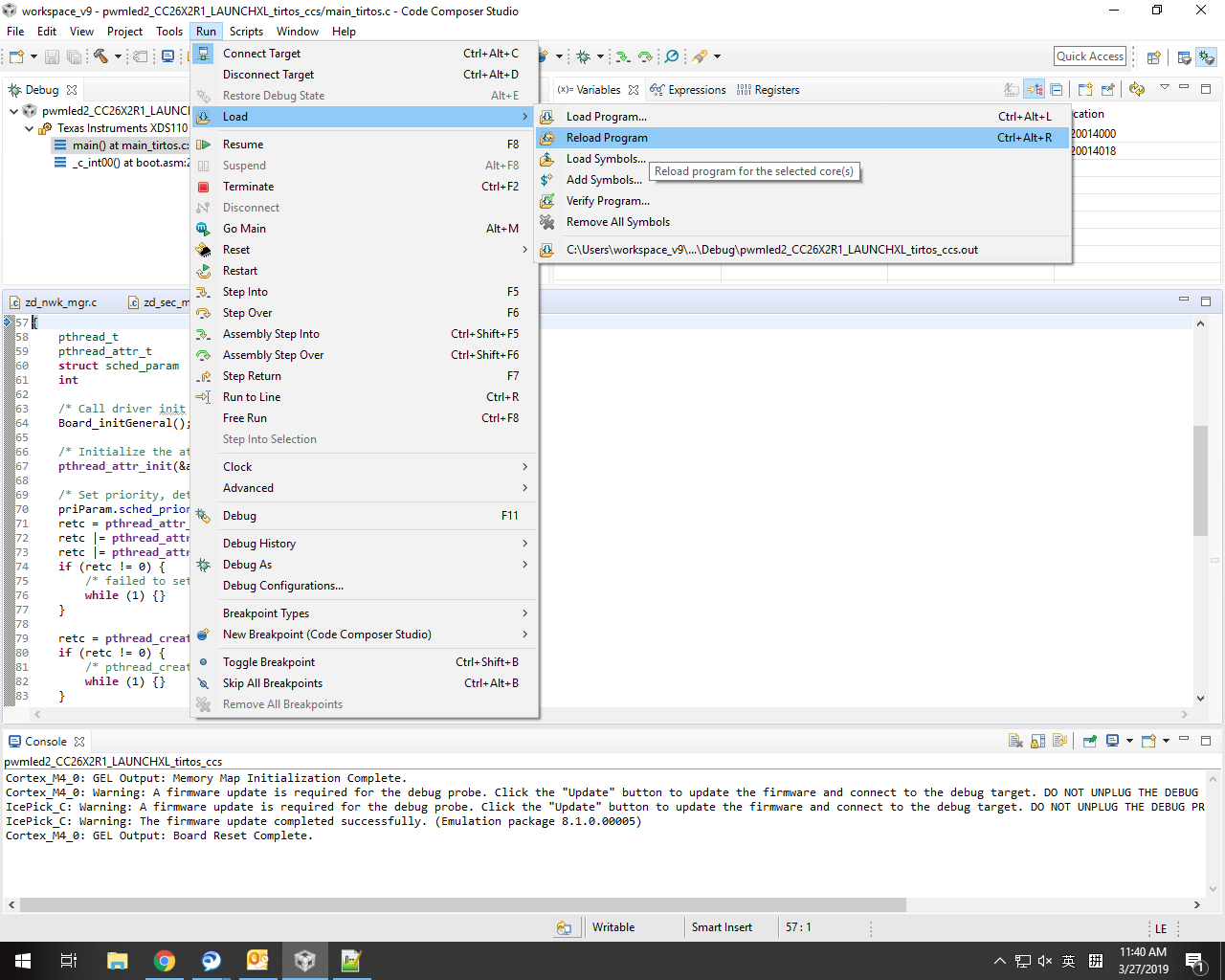1225x980 pixels.
Task: Switch to the Expressions tab
Action: click(688, 90)
